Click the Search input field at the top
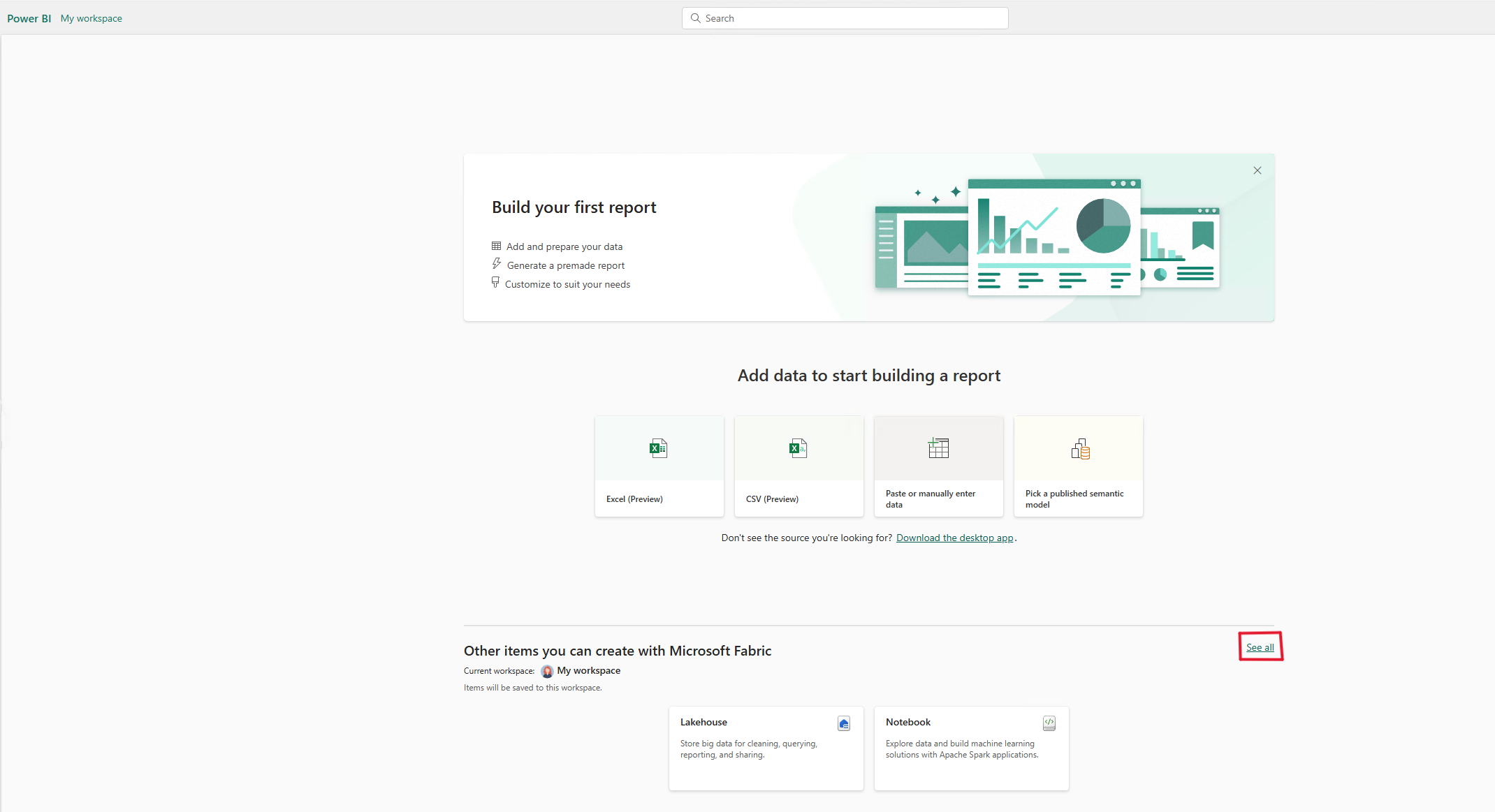The height and width of the screenshot is (812, 1495). pyautogui.click(x=847, y=17)
